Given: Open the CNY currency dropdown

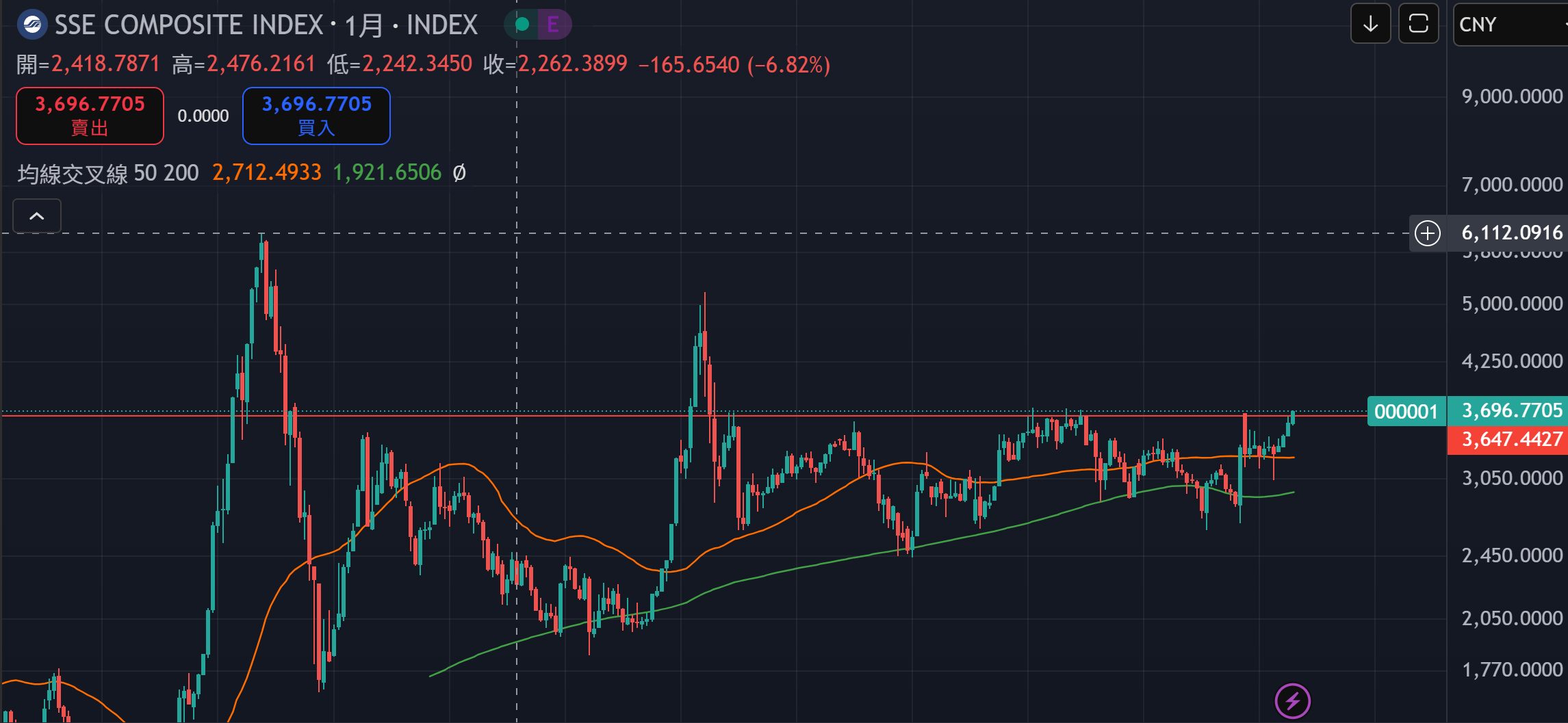Looking at the screenshot, I should click(1511, 25).
